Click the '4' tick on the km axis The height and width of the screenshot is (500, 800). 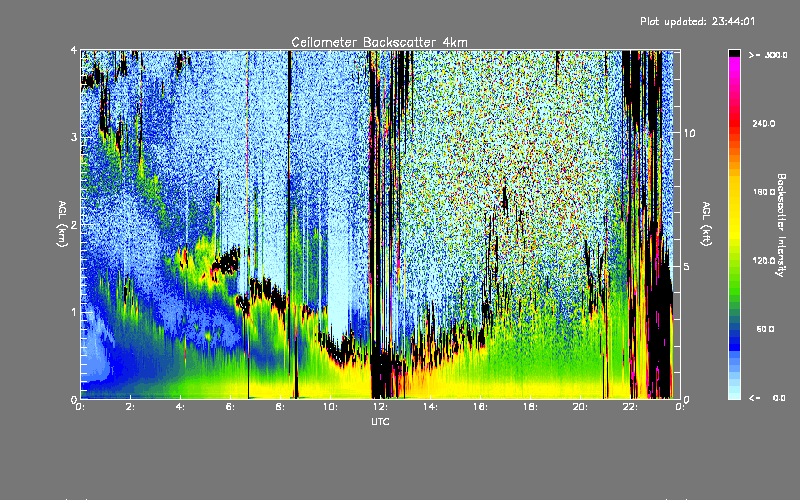point(74,51)
